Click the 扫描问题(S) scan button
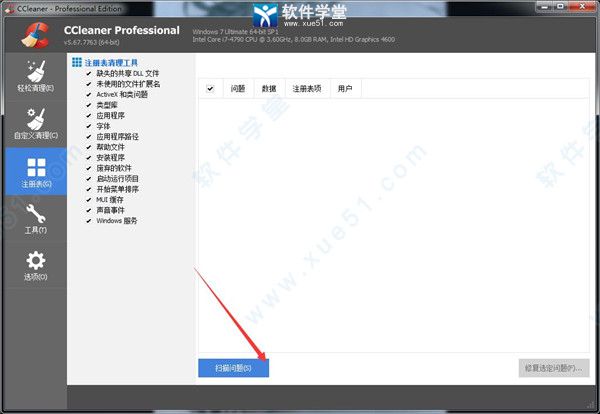The width and height of the screenshot is (600, 414). pos(233,368)
